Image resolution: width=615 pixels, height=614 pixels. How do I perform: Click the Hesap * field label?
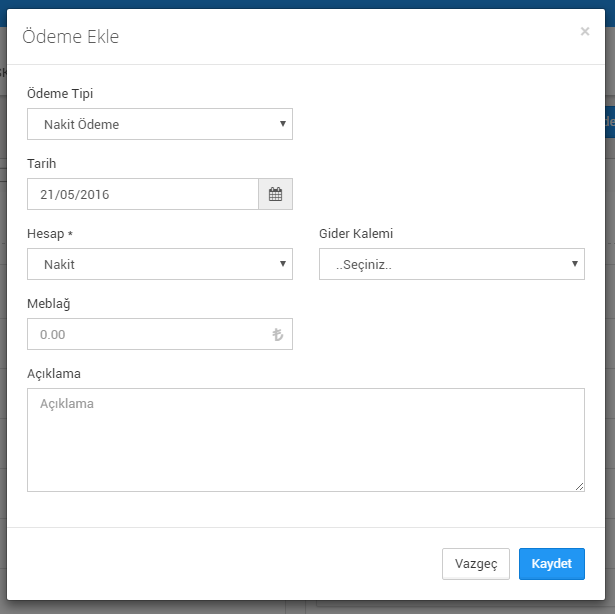click(50, 234)
